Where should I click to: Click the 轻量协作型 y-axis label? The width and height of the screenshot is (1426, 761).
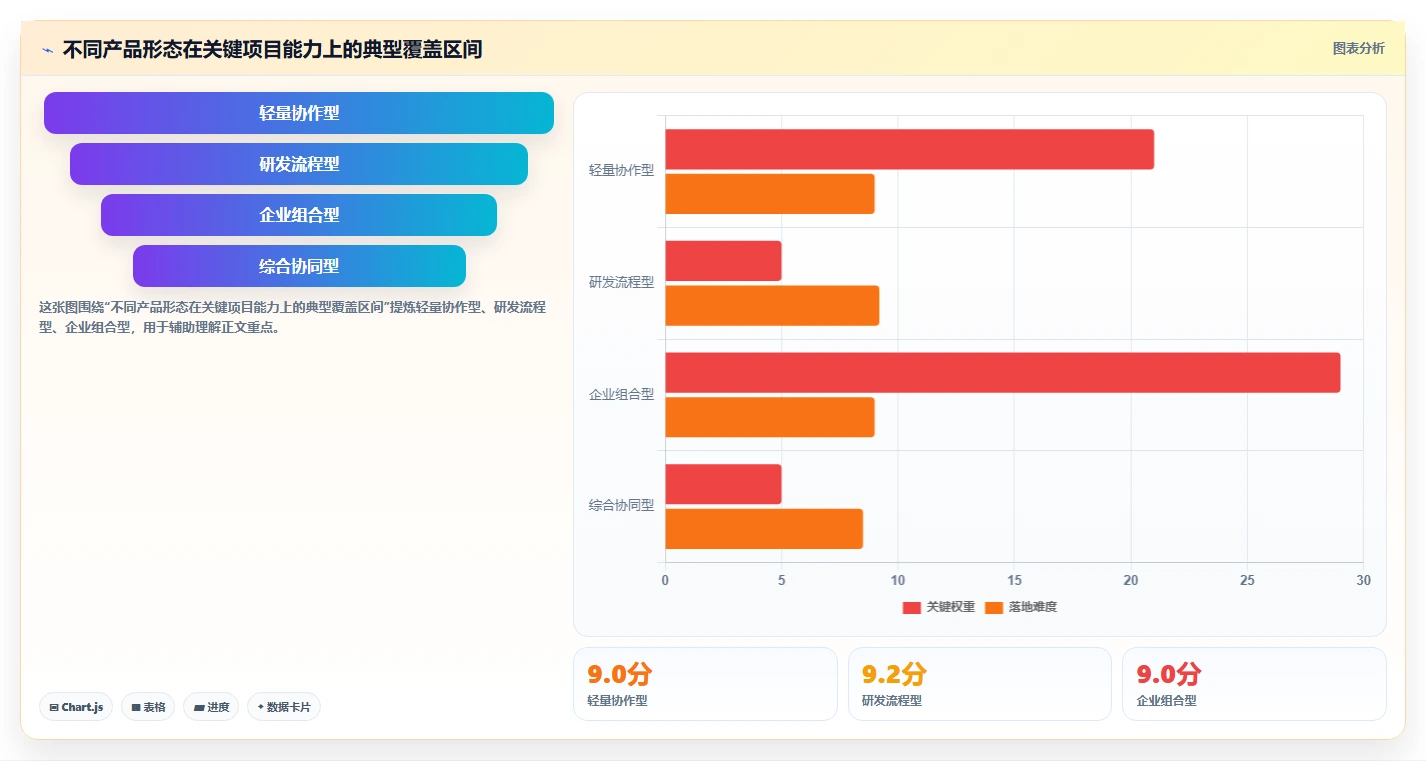click(x=621, y=171)
